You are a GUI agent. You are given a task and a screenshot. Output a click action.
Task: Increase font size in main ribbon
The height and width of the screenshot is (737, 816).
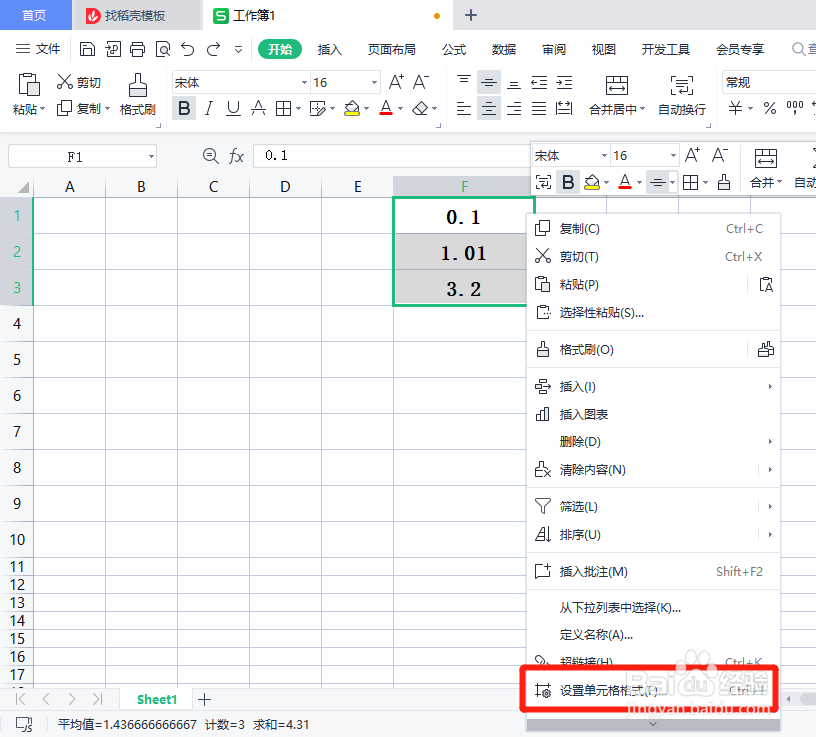[x=396, y=82]
